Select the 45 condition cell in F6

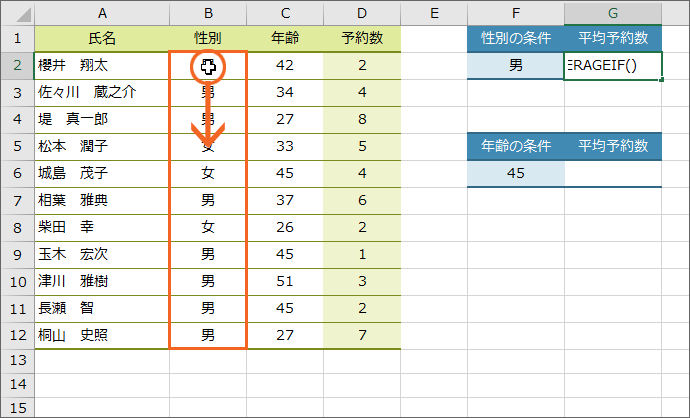point(516,173)
